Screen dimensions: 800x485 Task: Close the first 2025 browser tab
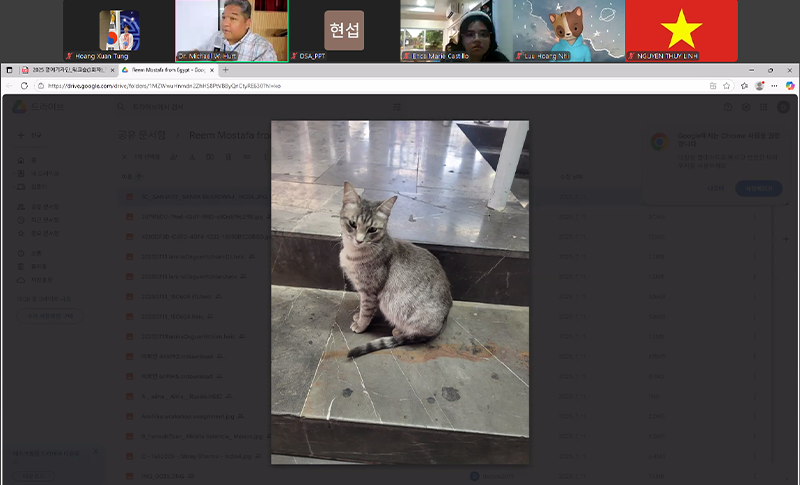(113, 70)
